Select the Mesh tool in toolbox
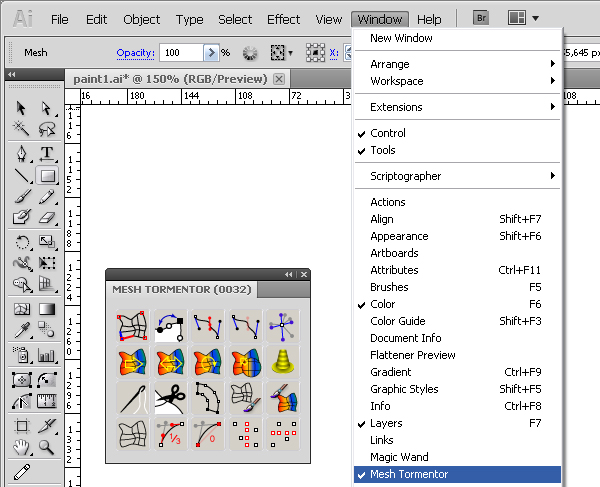 pos(21,309)
